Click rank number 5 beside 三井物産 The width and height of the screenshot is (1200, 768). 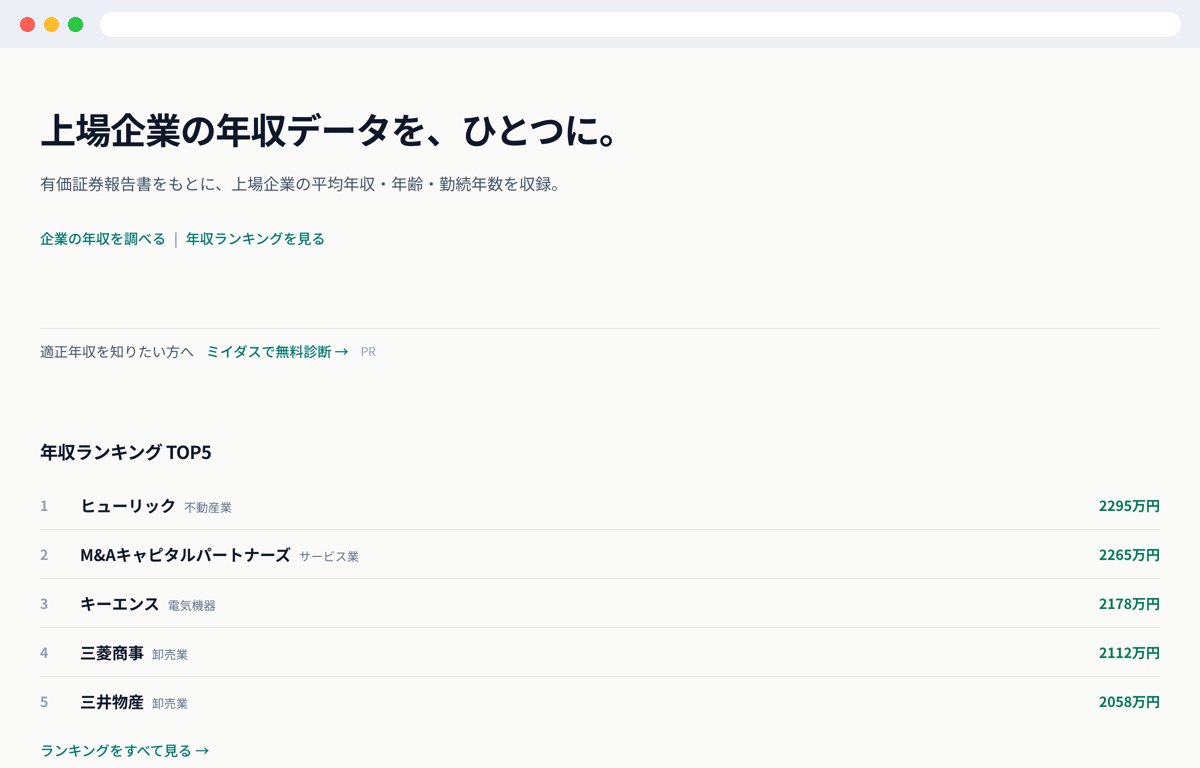pyautogui.click(x=44, y=702)
